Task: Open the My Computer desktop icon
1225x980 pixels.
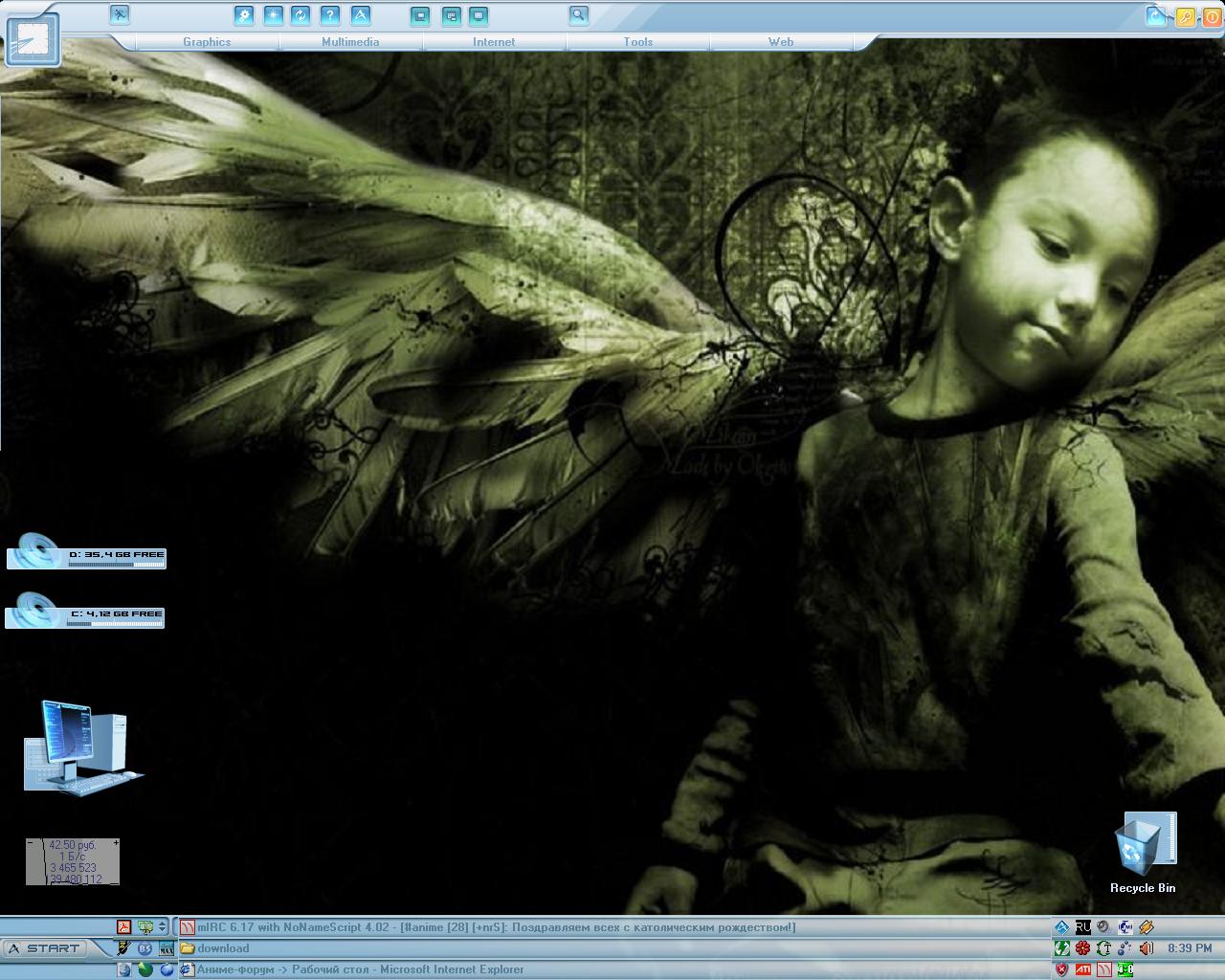Action: tap(82, 747)
